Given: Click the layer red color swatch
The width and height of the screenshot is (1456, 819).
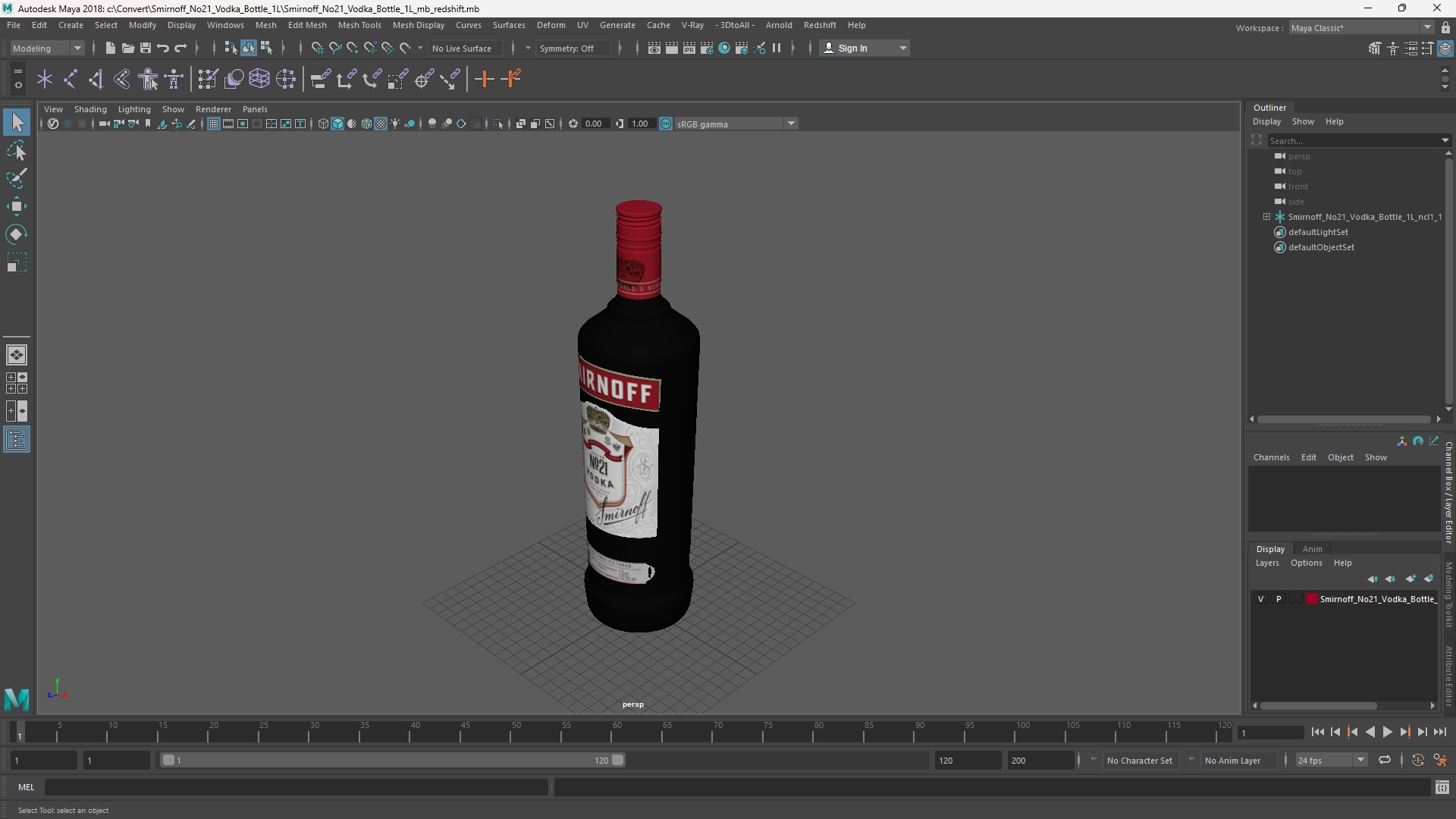Looking at the screenshot, I should click(1312, 599).
